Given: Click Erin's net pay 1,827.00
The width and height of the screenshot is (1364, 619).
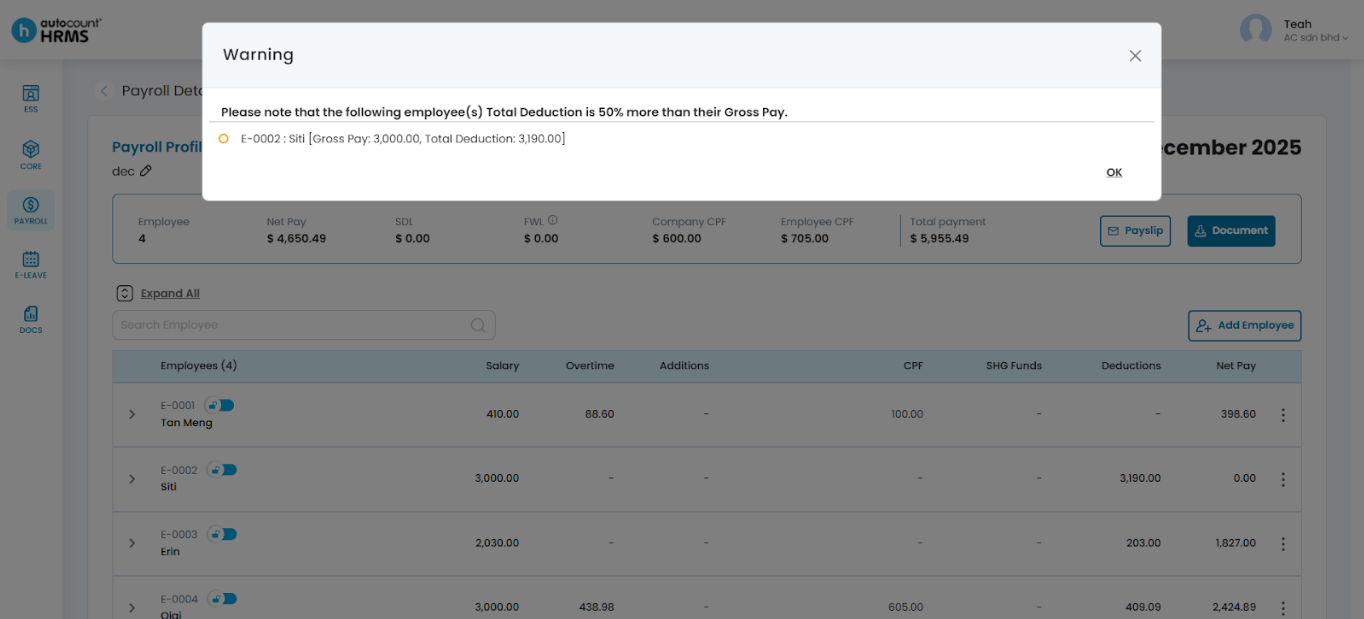Looking at the screenshot, I should click(1235, 543).
